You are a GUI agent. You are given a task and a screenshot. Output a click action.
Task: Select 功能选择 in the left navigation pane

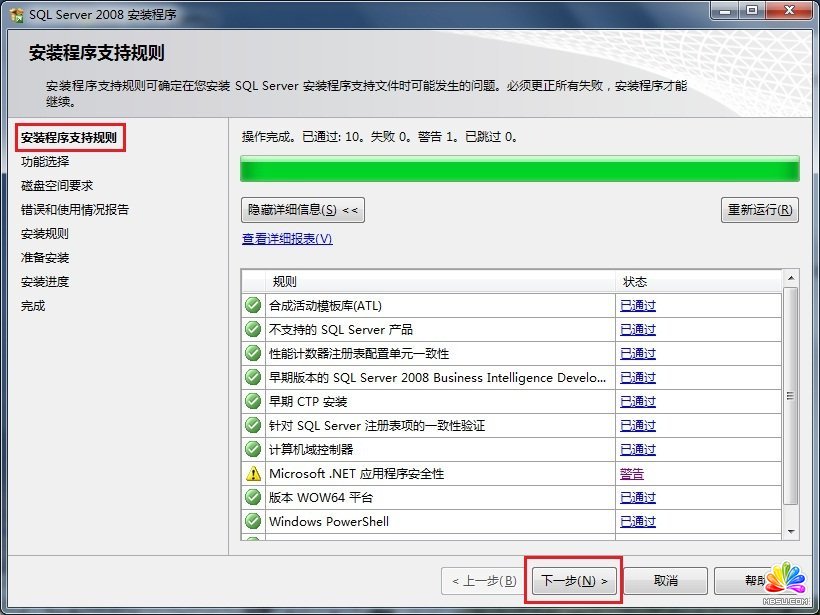[45, 160]
